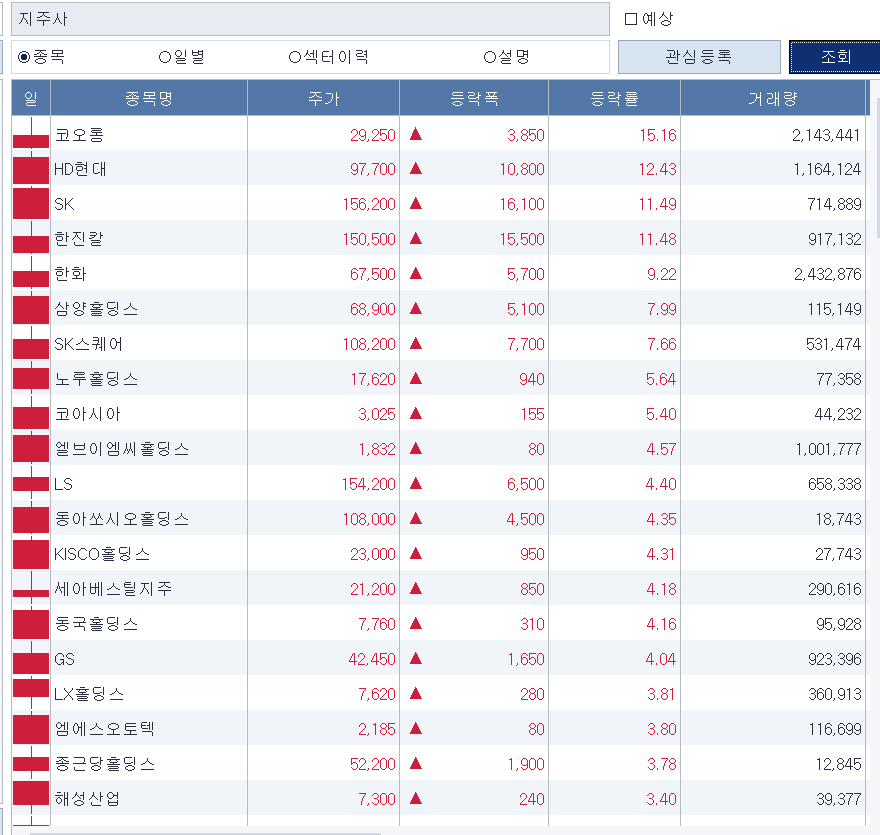Select the GS stock name

point(65,659)
